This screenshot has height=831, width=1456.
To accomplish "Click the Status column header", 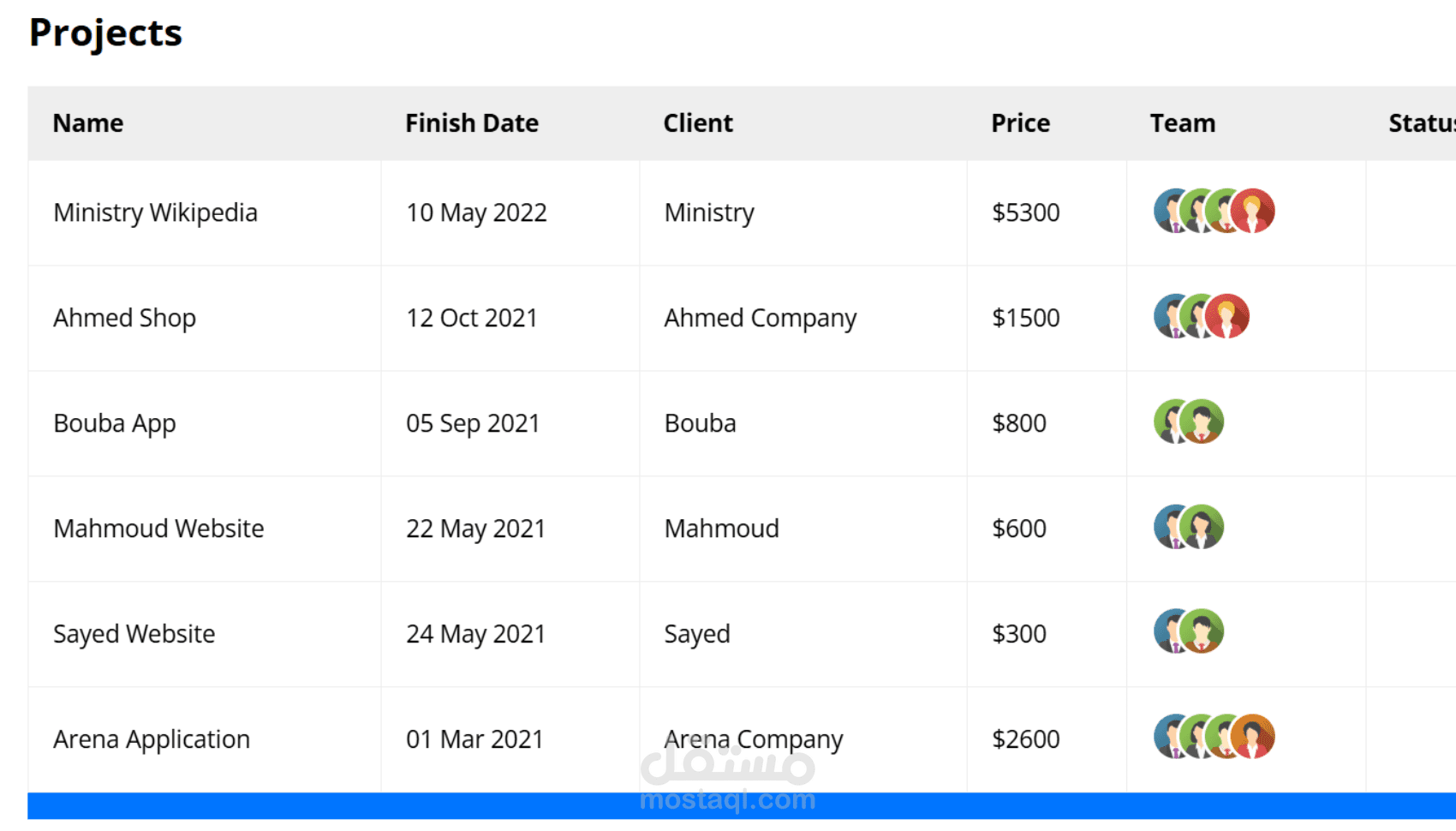I will 1421,123.
